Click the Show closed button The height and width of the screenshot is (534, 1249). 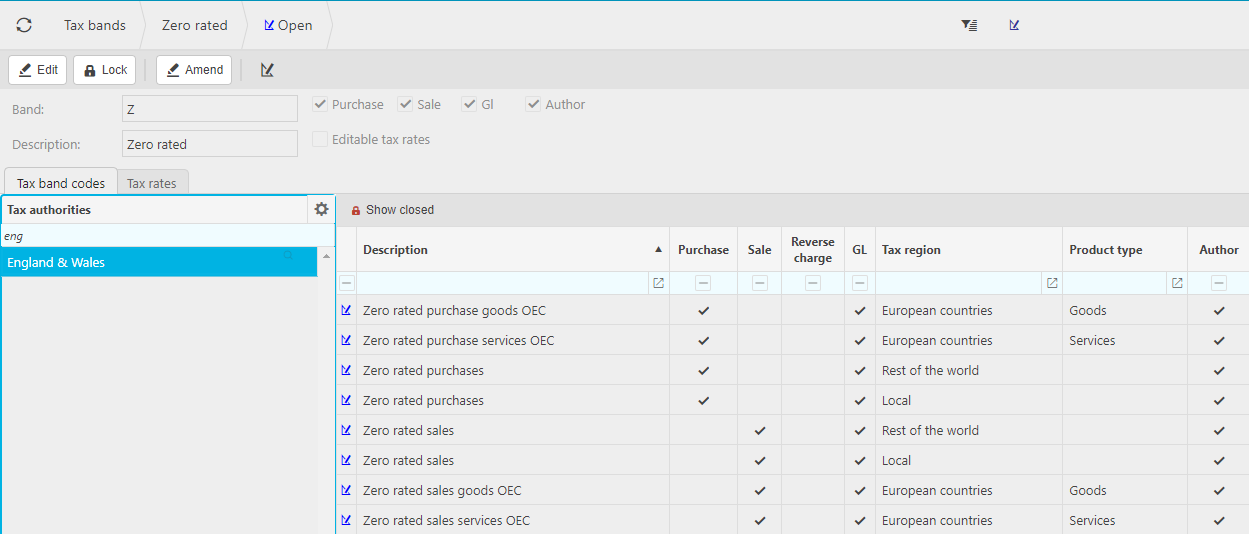tap(392, 210)
